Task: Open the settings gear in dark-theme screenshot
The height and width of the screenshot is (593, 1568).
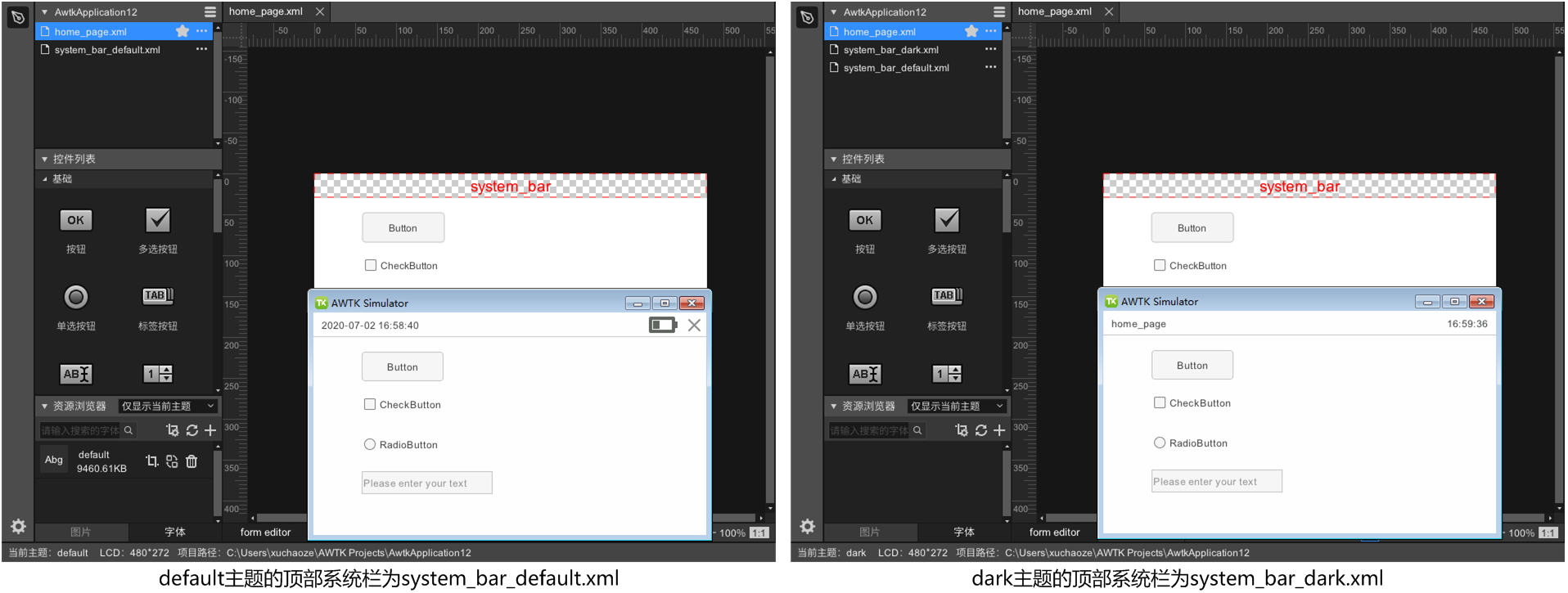Action: pos(807,526)
